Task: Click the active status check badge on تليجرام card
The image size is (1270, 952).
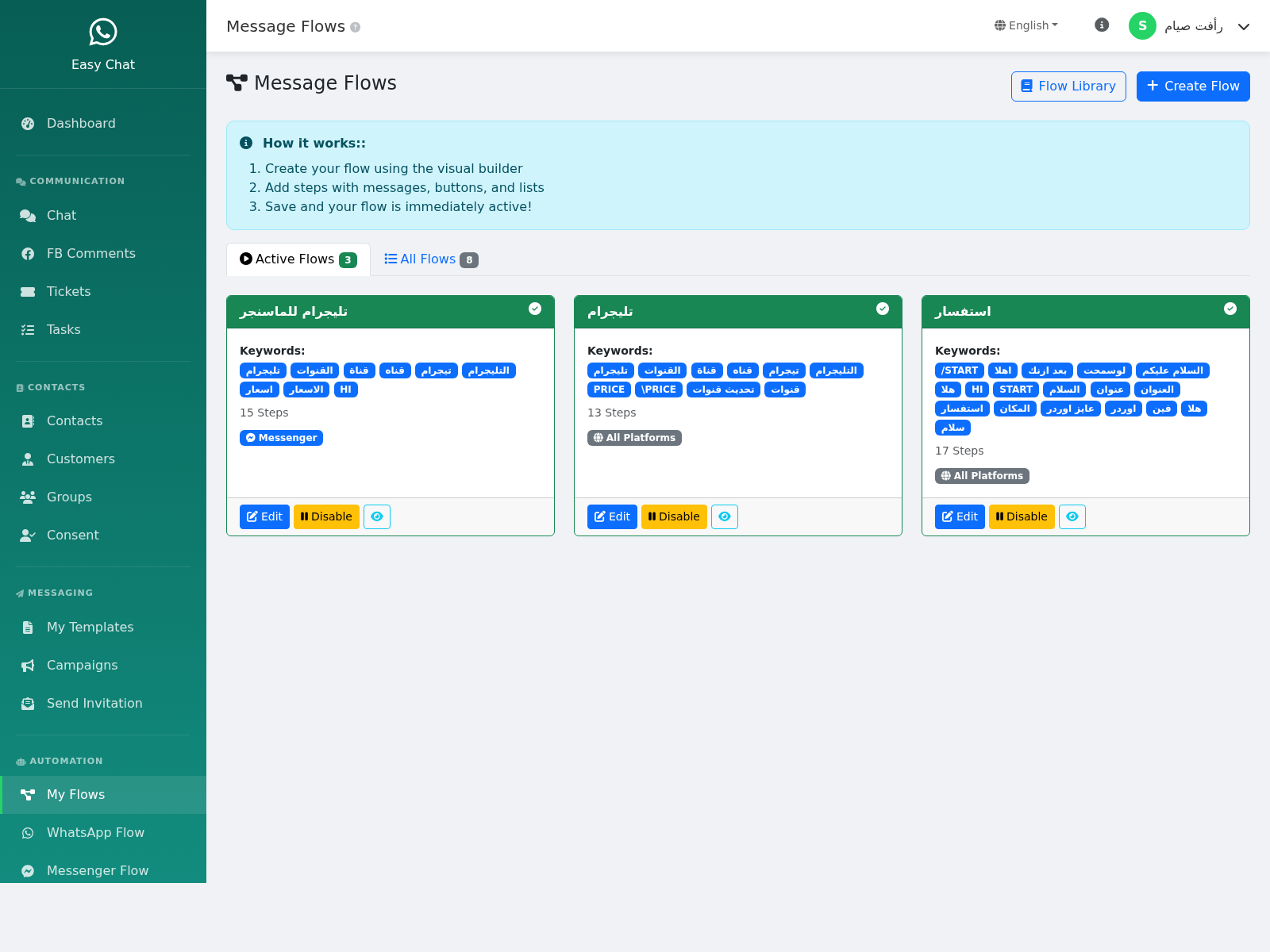Action: click(883, 309)
